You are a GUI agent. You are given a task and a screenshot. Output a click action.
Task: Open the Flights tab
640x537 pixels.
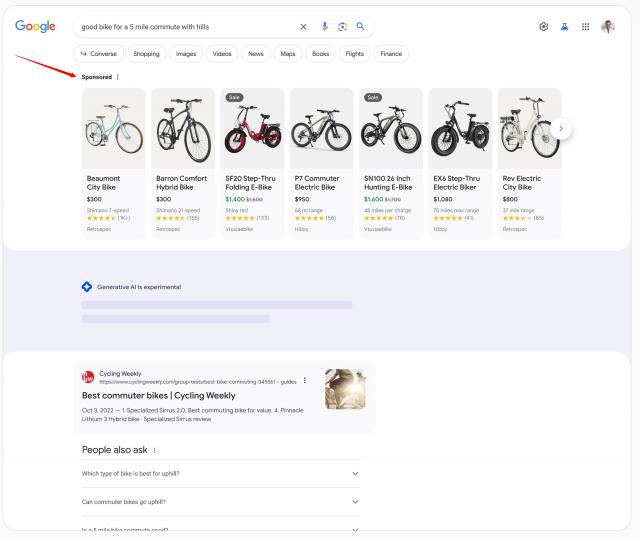click(x=355, y=54)
